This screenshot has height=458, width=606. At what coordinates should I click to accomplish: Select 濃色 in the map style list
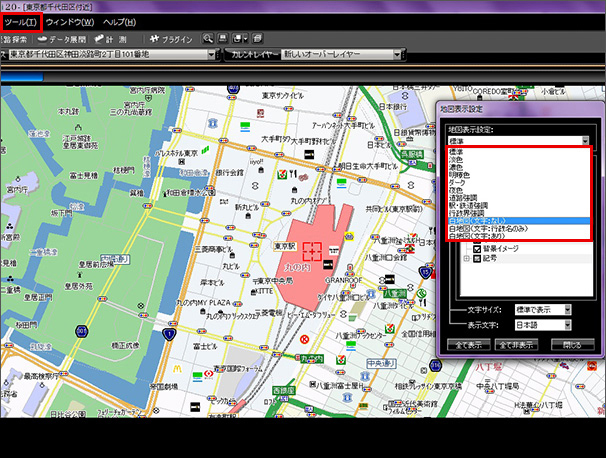tap(518, 167)
